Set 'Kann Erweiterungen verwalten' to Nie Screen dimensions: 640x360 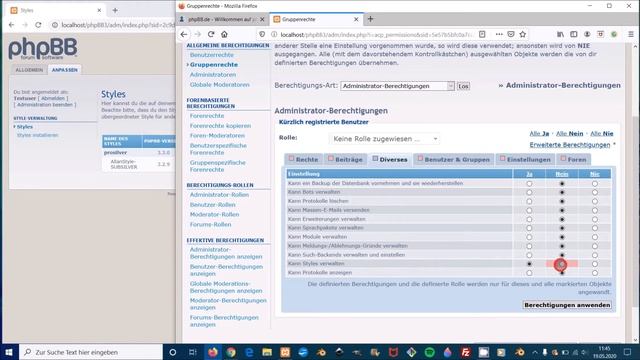click(x=595, y=219)
